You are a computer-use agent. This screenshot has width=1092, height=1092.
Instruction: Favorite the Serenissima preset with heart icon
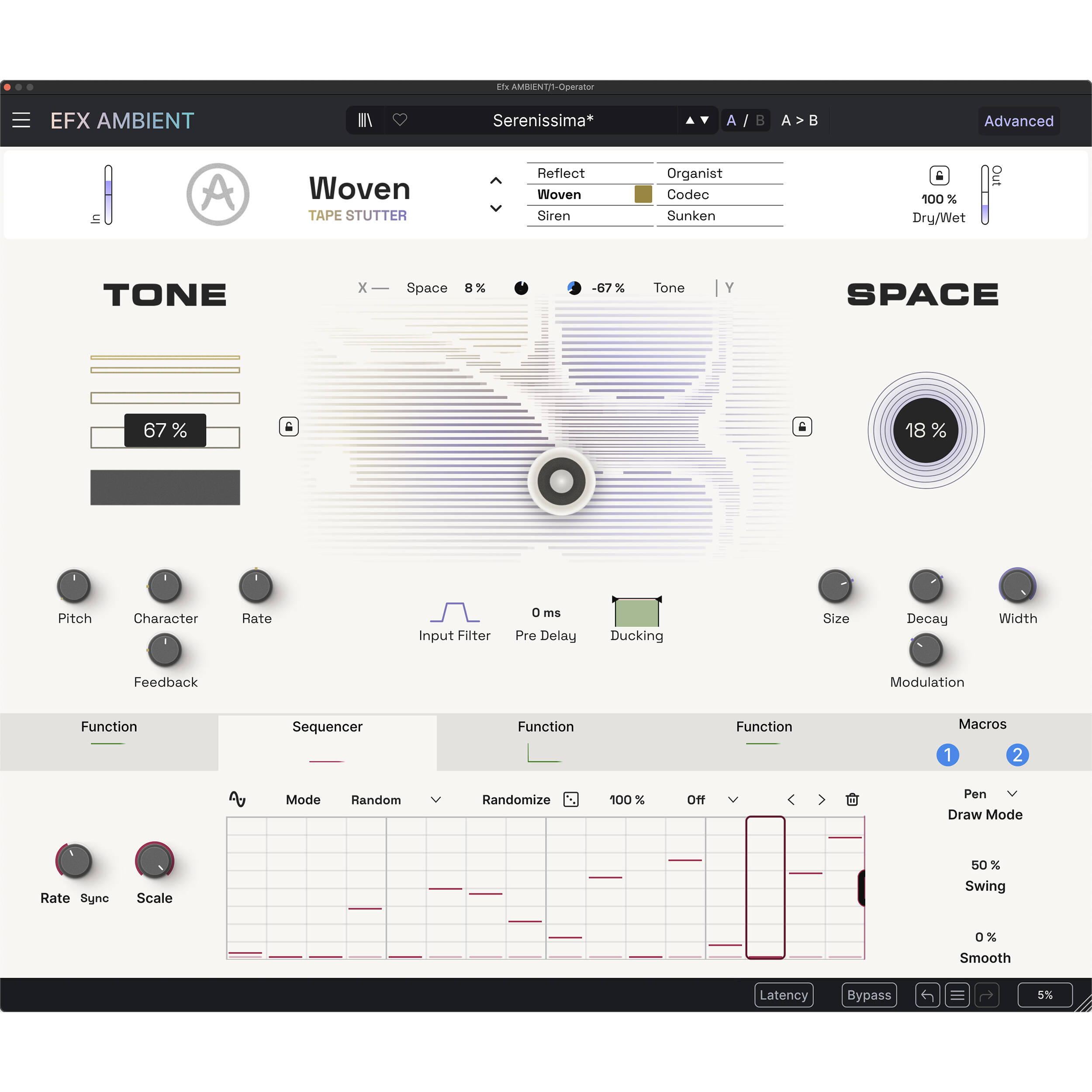(400, 121)
